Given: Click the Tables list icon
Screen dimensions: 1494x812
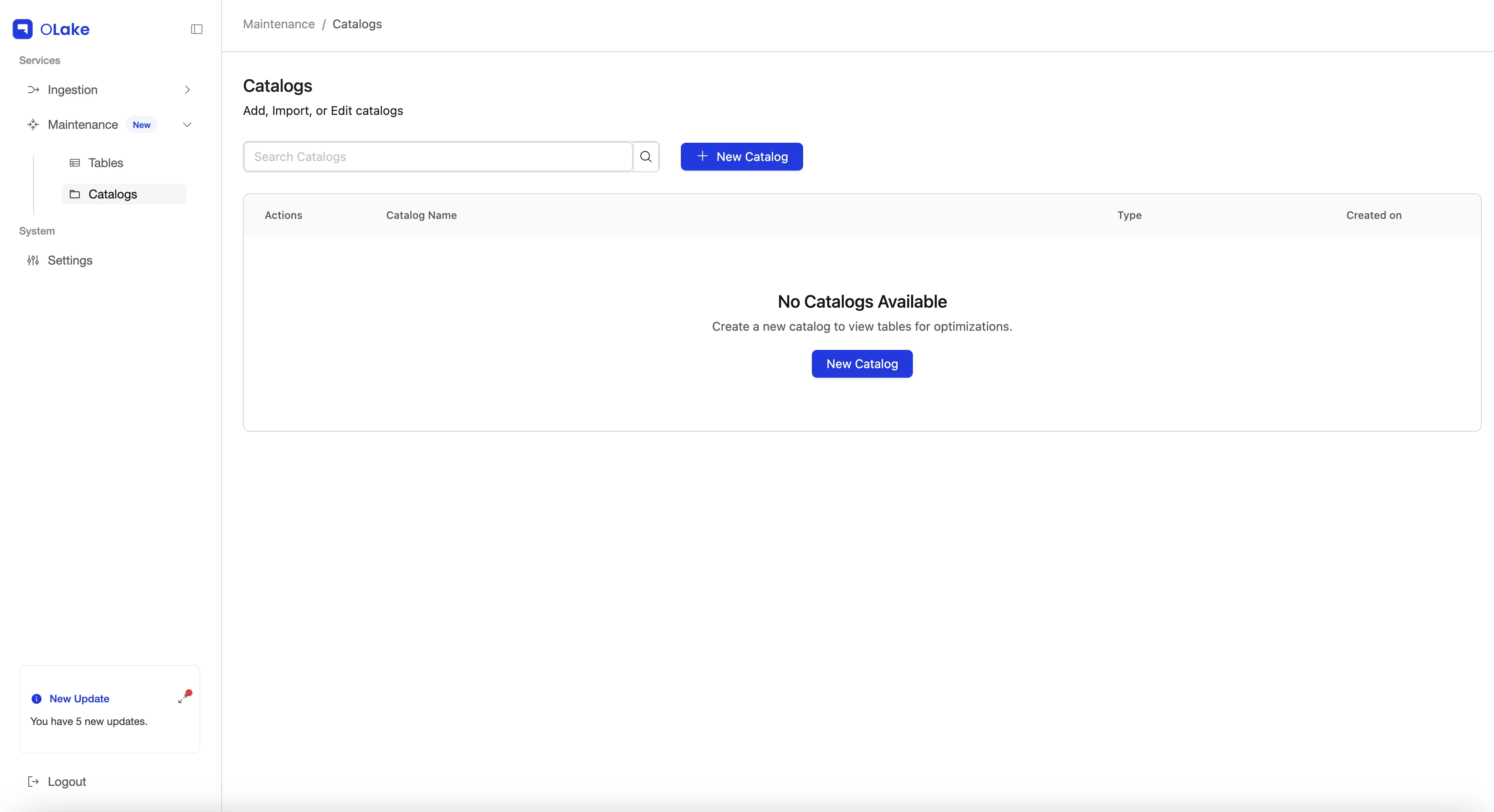Looking at the screenshot, I should pos(75,163).
